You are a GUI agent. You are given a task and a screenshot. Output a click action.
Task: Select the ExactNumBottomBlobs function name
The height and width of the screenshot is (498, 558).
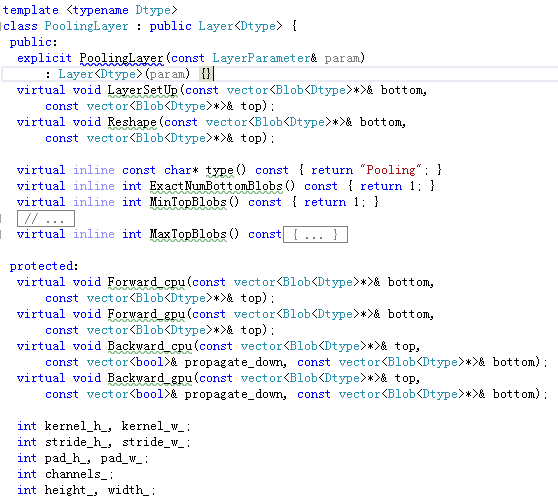(x=216, y=186)
